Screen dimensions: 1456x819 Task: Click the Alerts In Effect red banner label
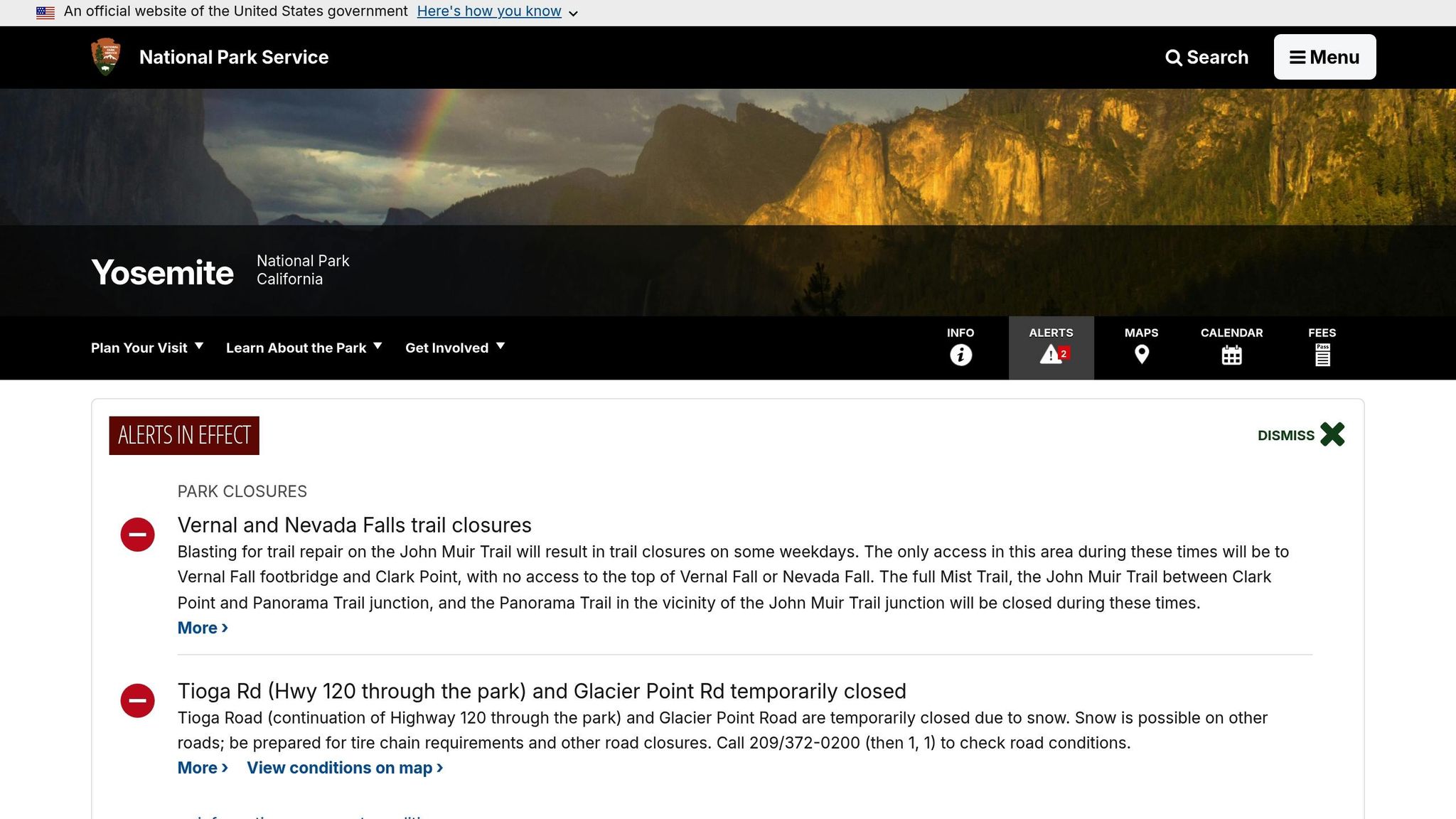coord(184,435)
